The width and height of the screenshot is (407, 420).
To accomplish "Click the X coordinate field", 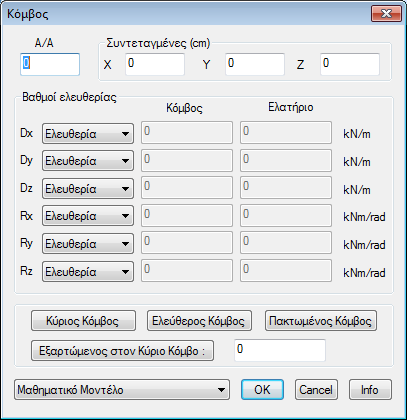I will pyautogui.click(x=155, y=64).
